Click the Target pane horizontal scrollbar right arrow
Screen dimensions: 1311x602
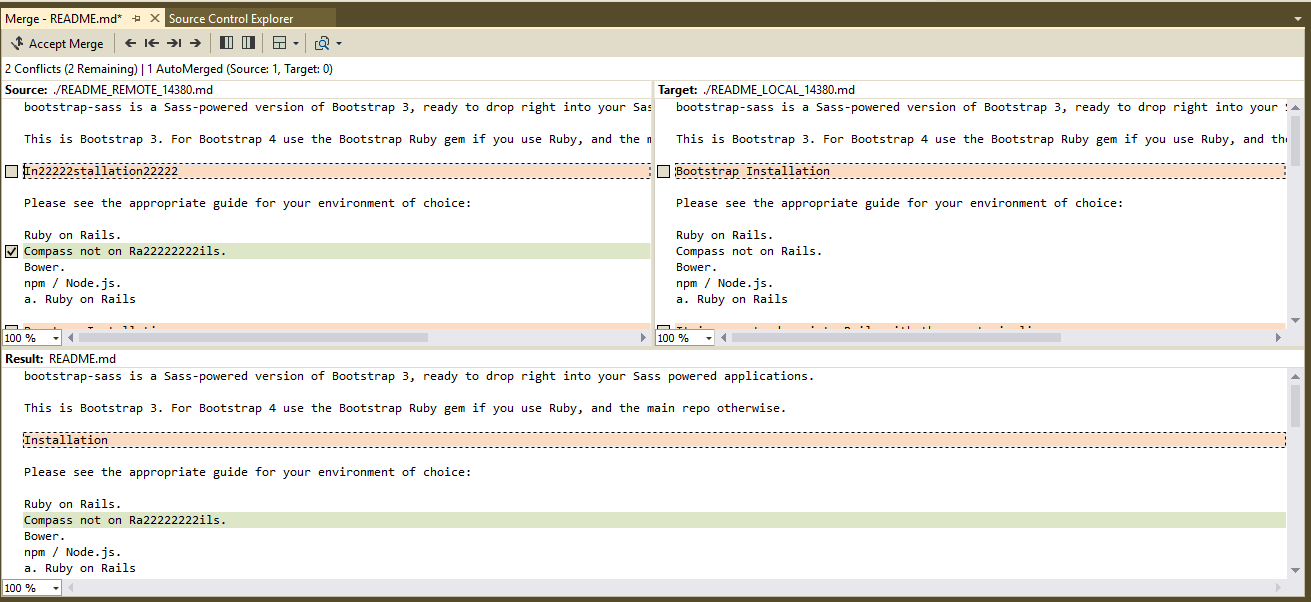pyautogui.click(x=1279, y=337)
